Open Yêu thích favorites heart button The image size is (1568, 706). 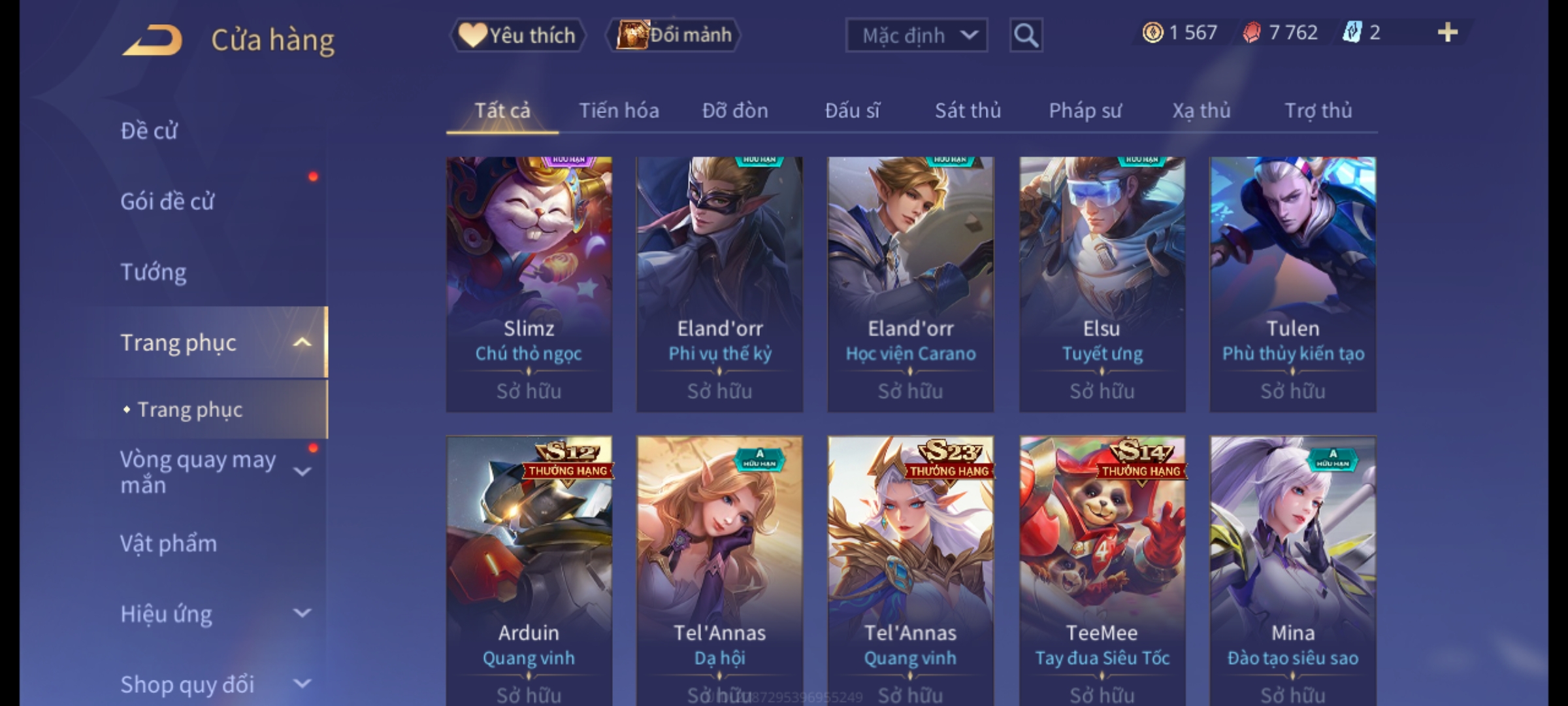(517, 35)
